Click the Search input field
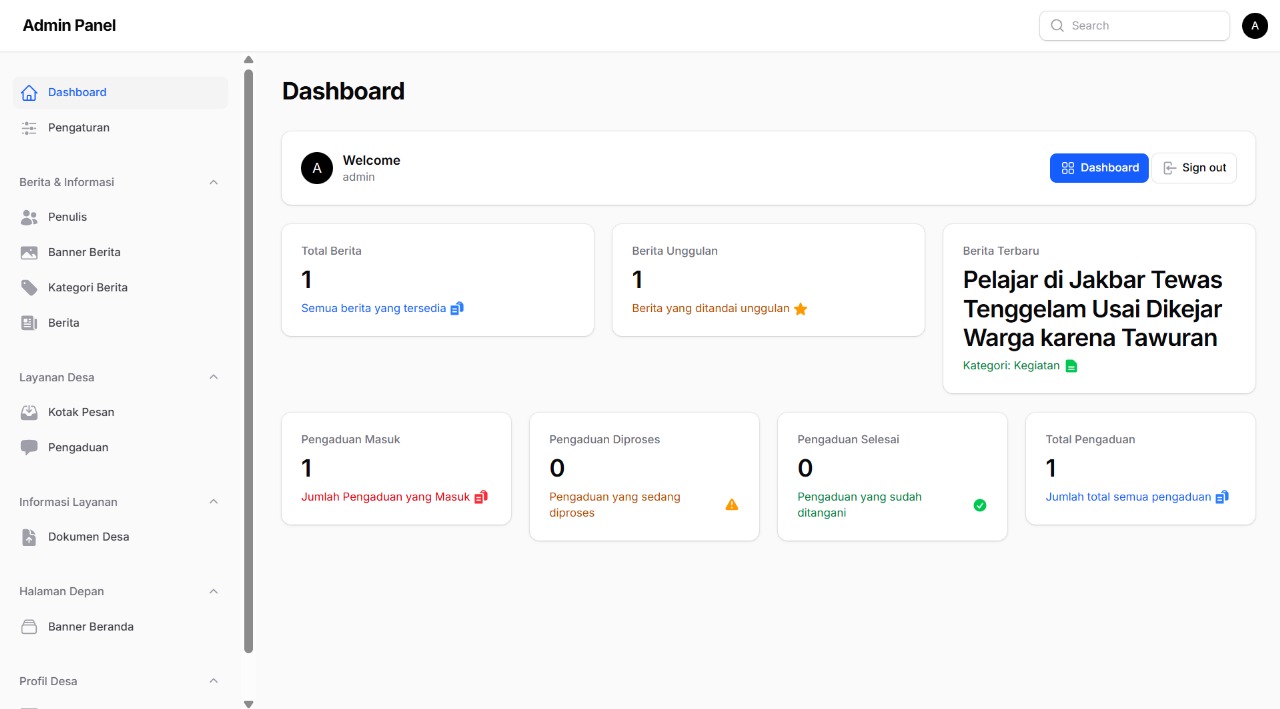 [x=1134, y=26]
